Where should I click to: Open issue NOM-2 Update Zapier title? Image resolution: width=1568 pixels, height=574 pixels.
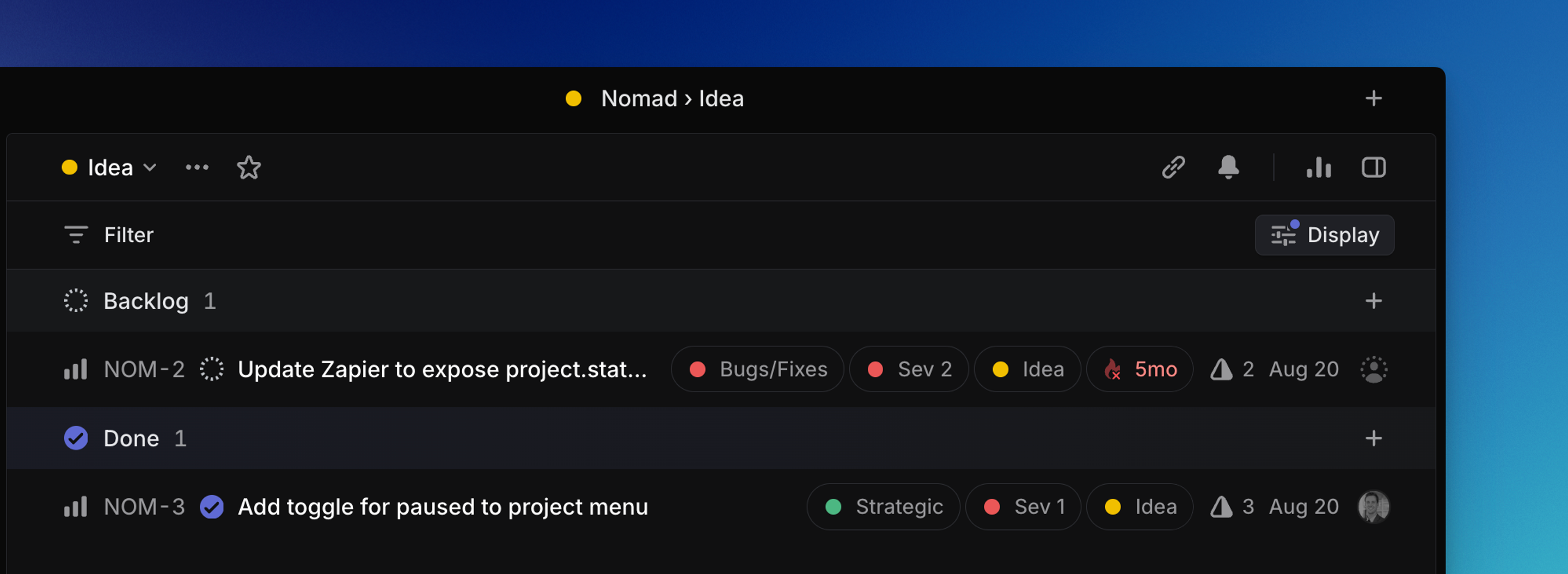443,369
